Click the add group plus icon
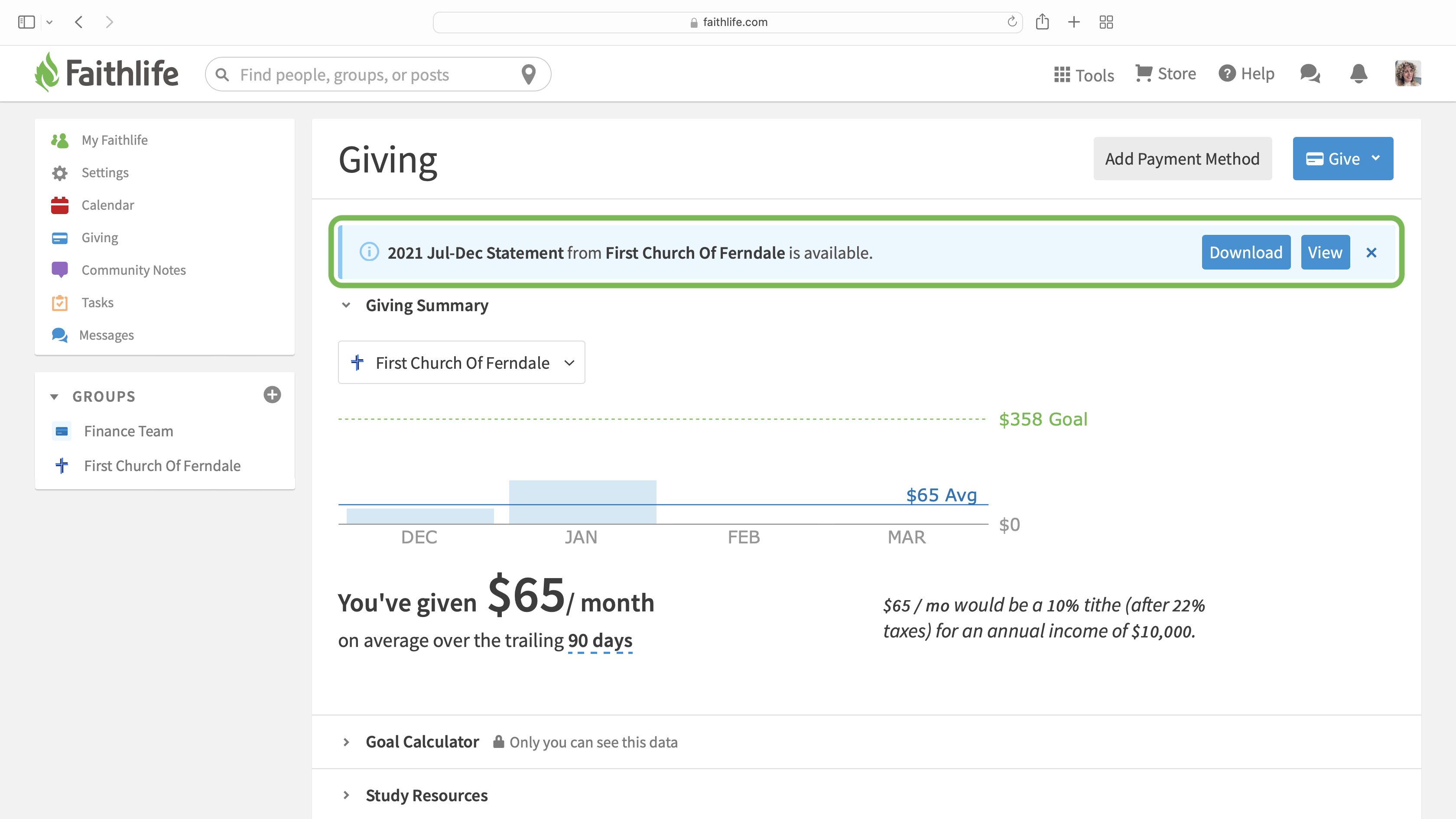 273,395
